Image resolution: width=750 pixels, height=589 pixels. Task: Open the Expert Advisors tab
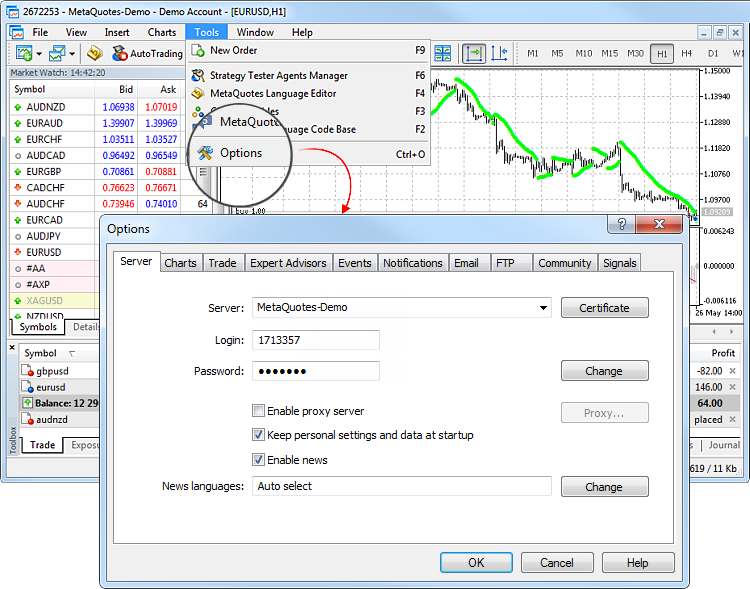pyautogui.click(x=288, y=263)
